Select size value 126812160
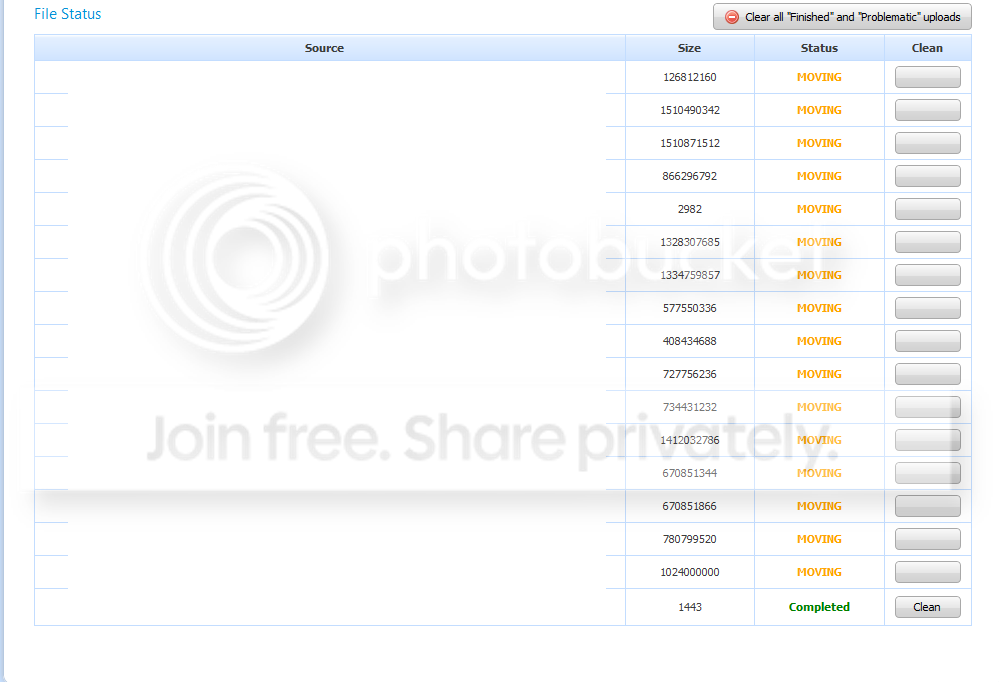Screen dimensions: 999x682 click(x=689, y=77)
